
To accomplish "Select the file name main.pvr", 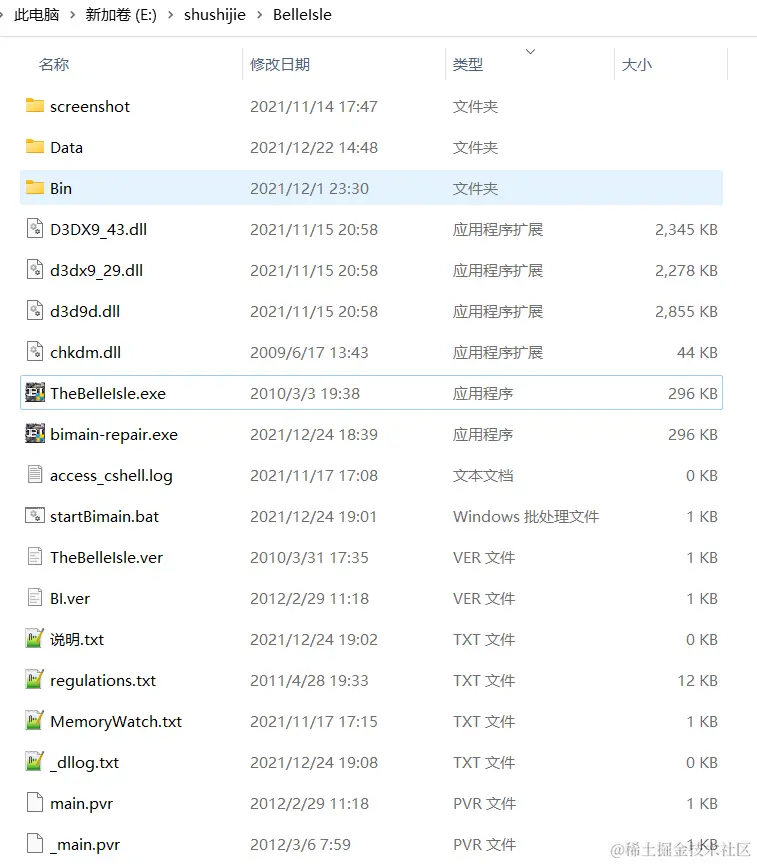I will pyautogui.click(x=82, y=804).
